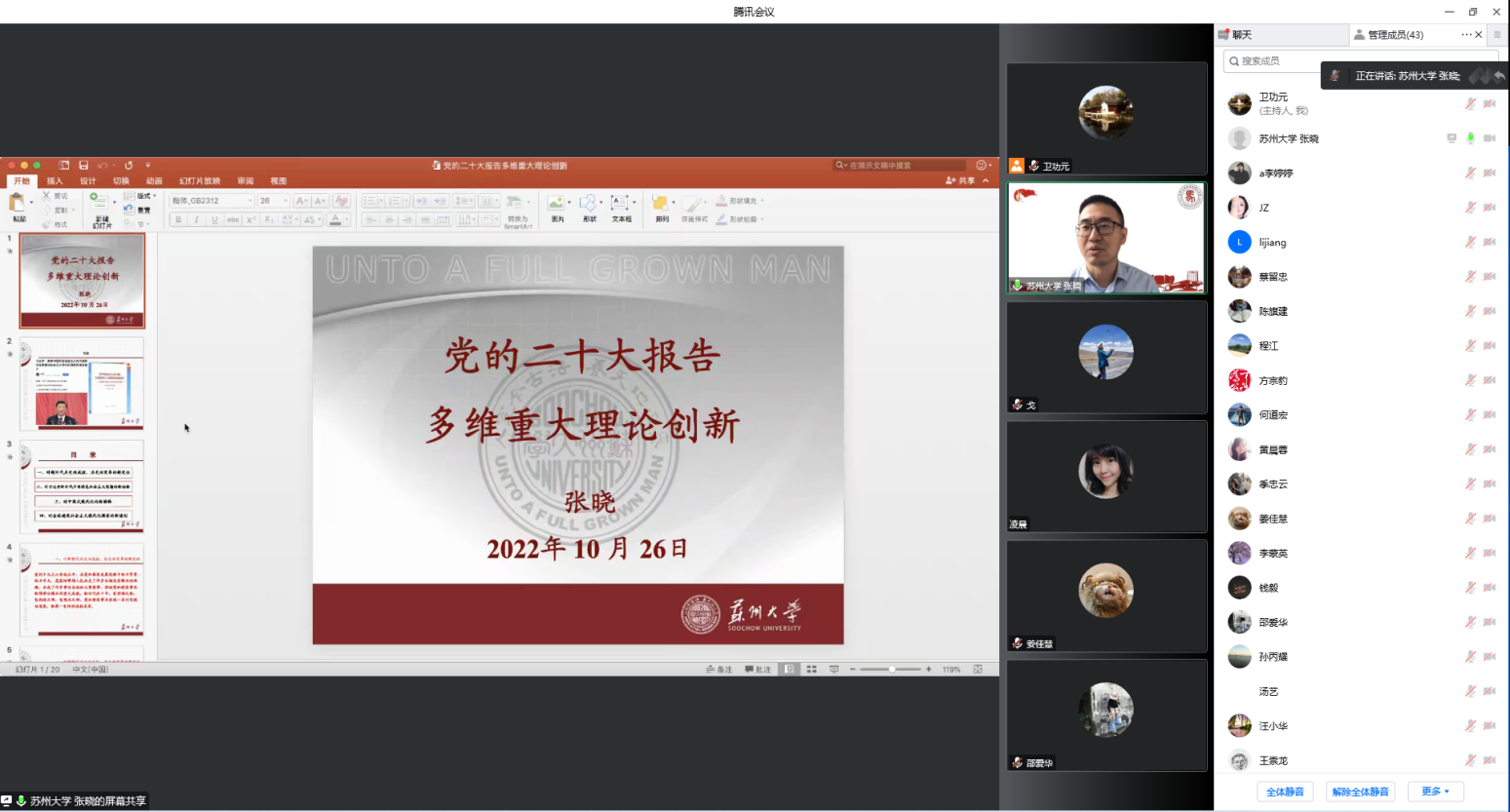
Task: Open the font size dropdown showing 26
Action: click(x=286, y=201)
